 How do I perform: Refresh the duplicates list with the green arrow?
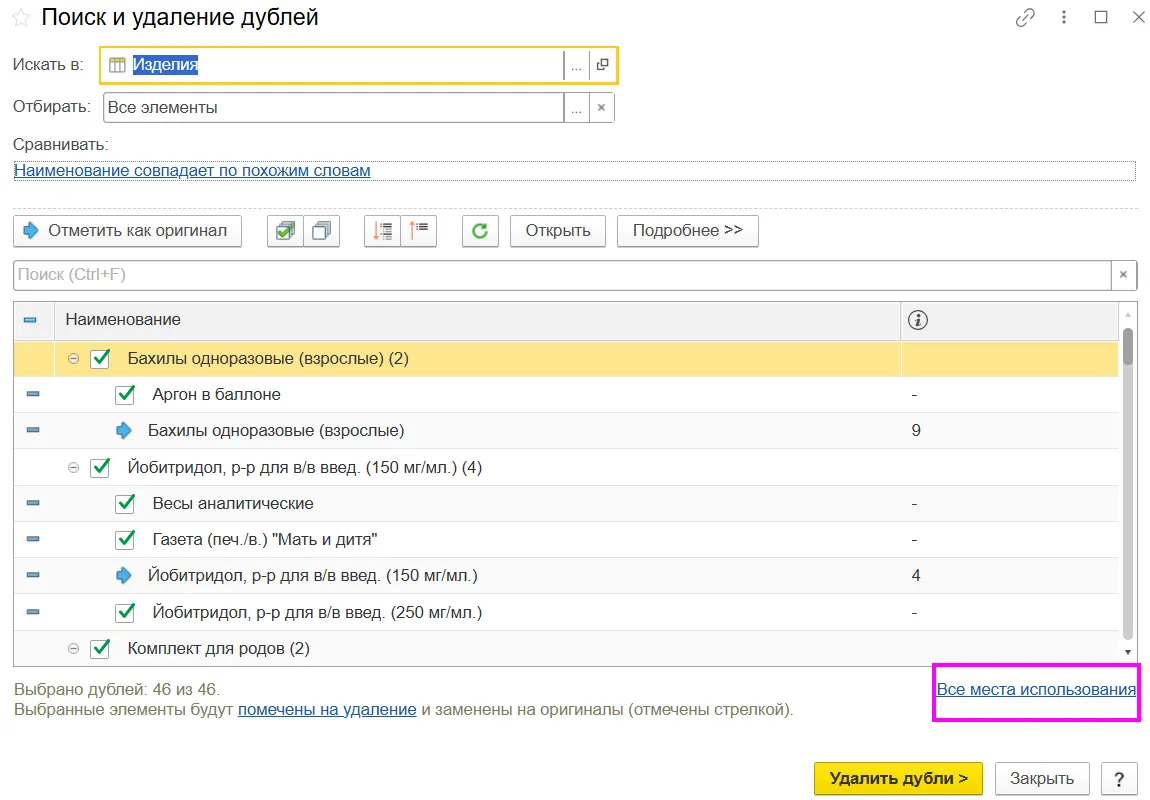click(x=480, y=231)
